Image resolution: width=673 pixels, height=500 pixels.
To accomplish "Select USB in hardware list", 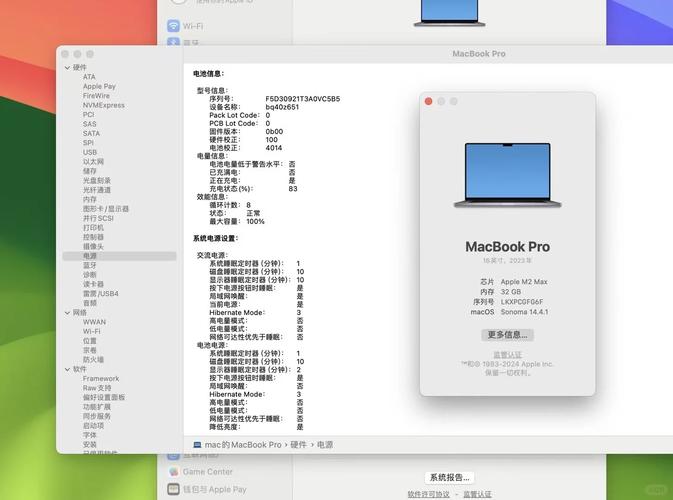I will (x=90, y=152).
